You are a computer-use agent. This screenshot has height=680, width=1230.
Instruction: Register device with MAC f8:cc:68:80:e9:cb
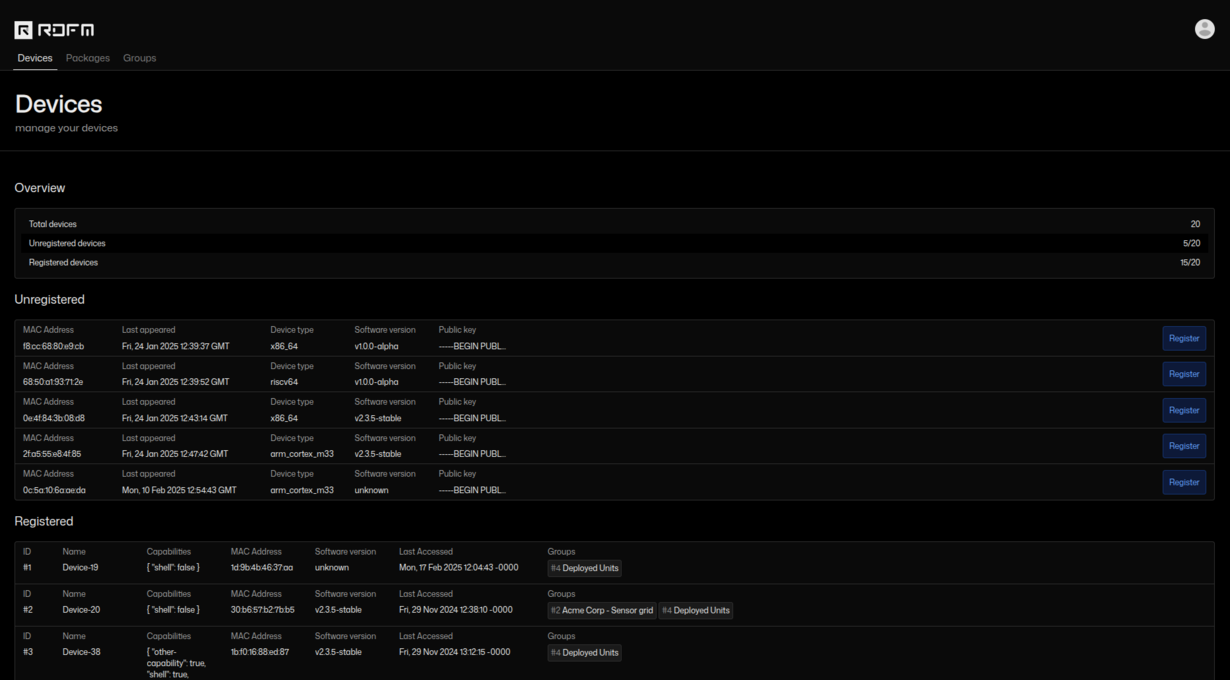coord(1183,338)
